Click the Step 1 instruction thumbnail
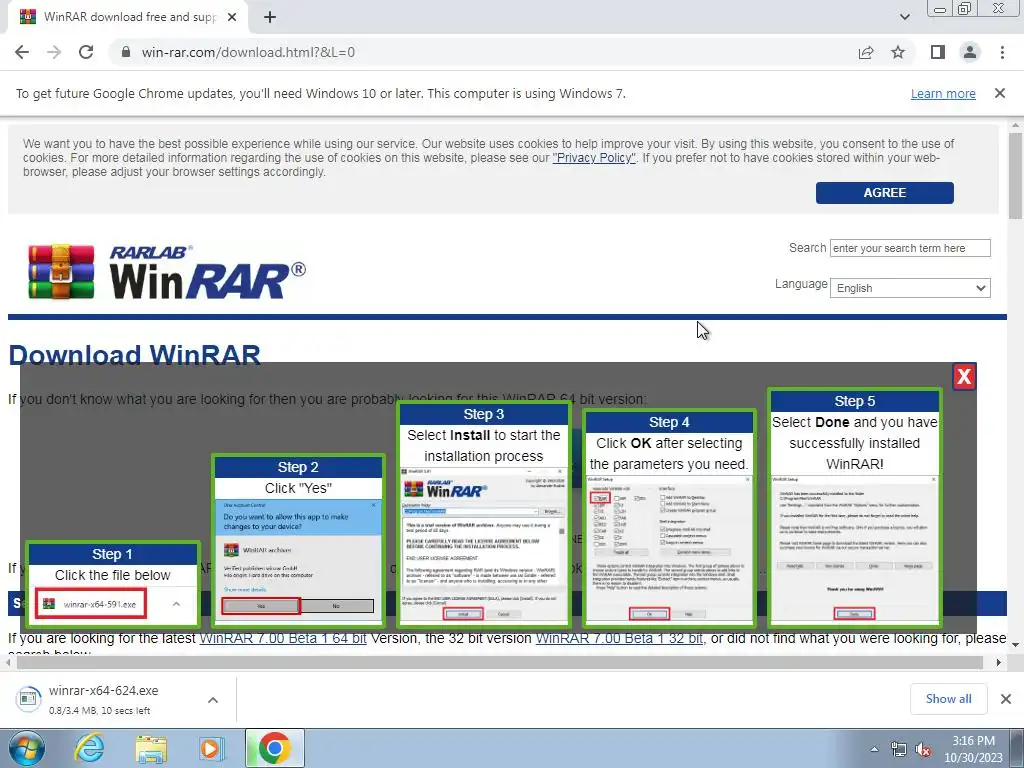 (x=113, y=583)
